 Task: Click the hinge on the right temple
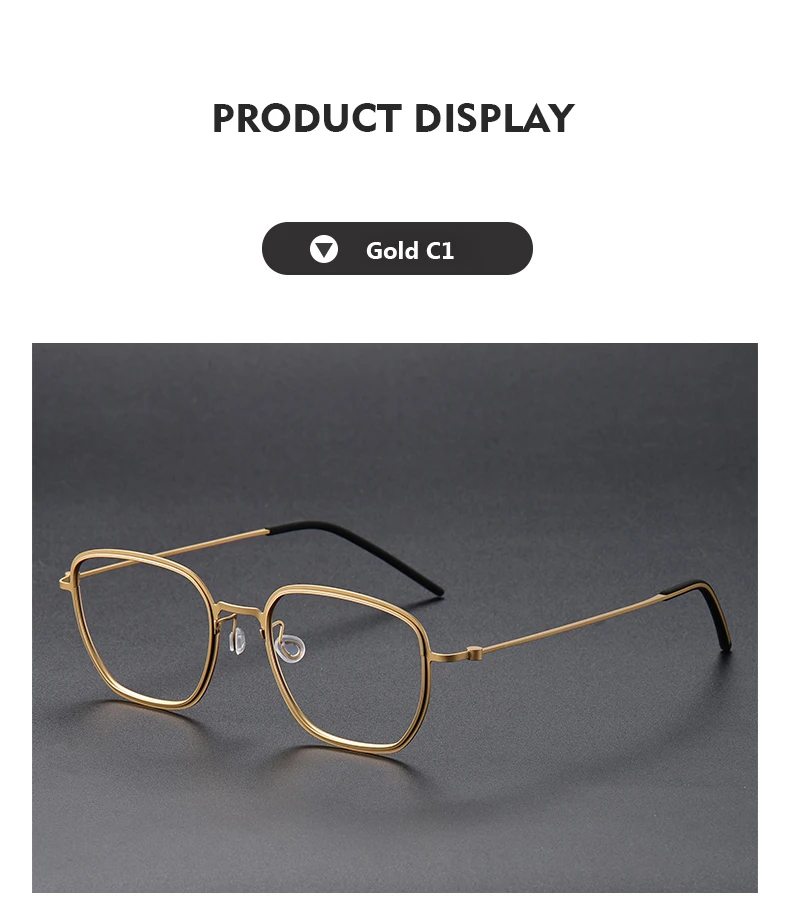click(474, 652)
